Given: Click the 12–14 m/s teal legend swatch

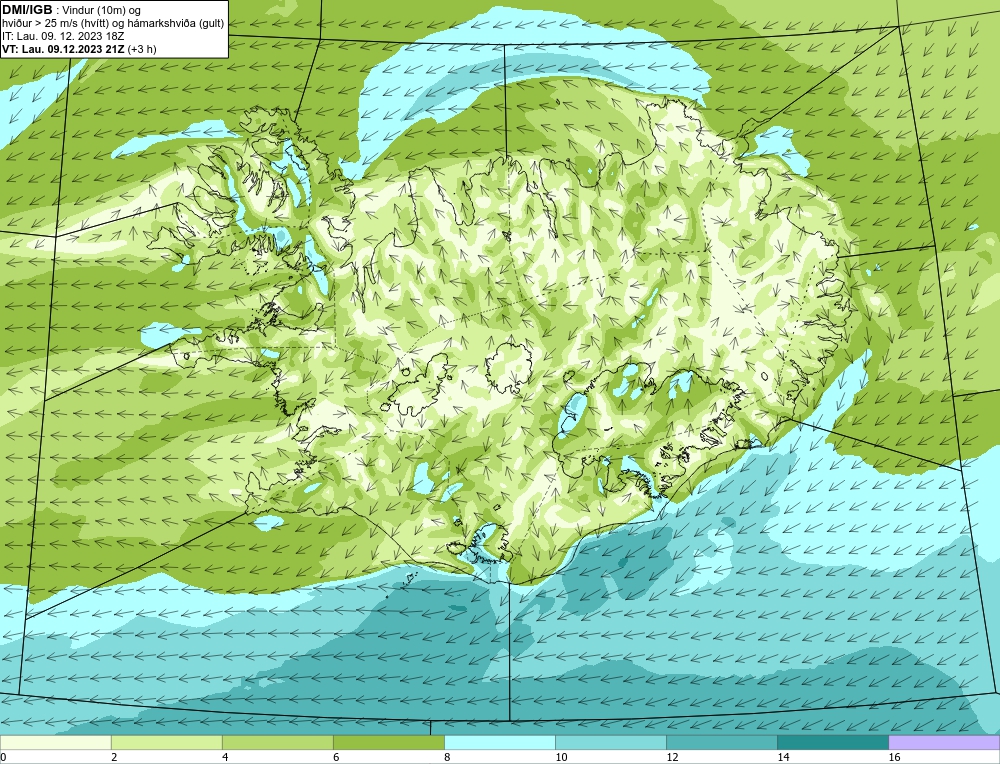Looking at the screenshot, I should tap(721, 742).
